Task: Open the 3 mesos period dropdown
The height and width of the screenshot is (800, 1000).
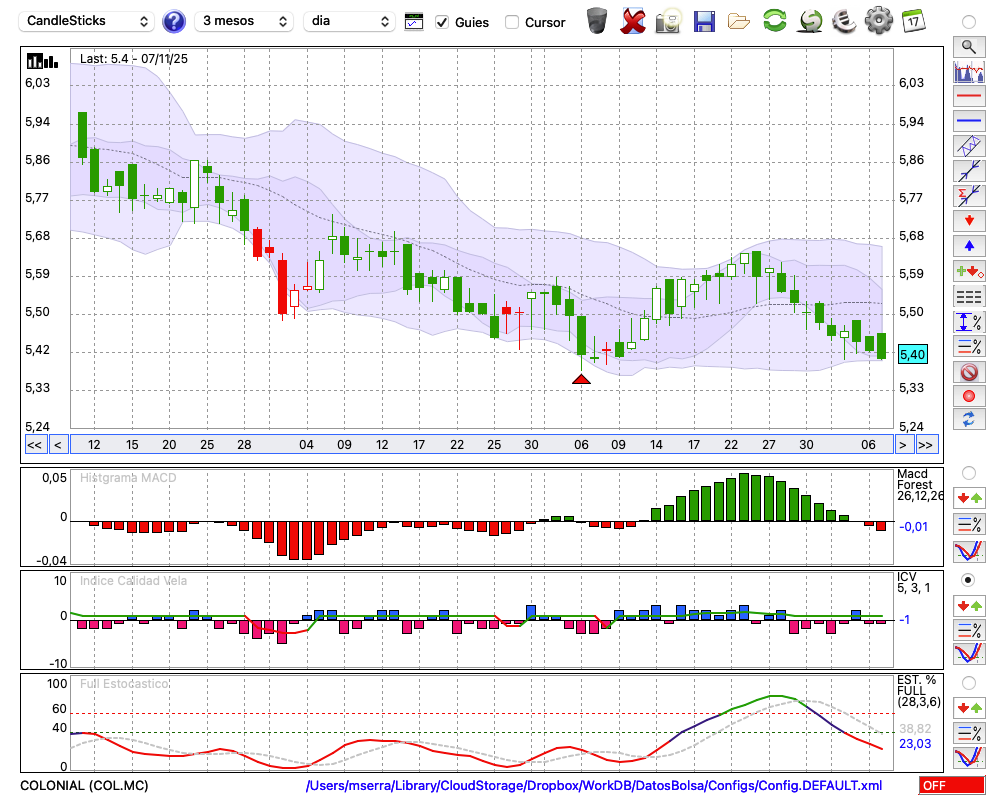Action: coord(242,21)
